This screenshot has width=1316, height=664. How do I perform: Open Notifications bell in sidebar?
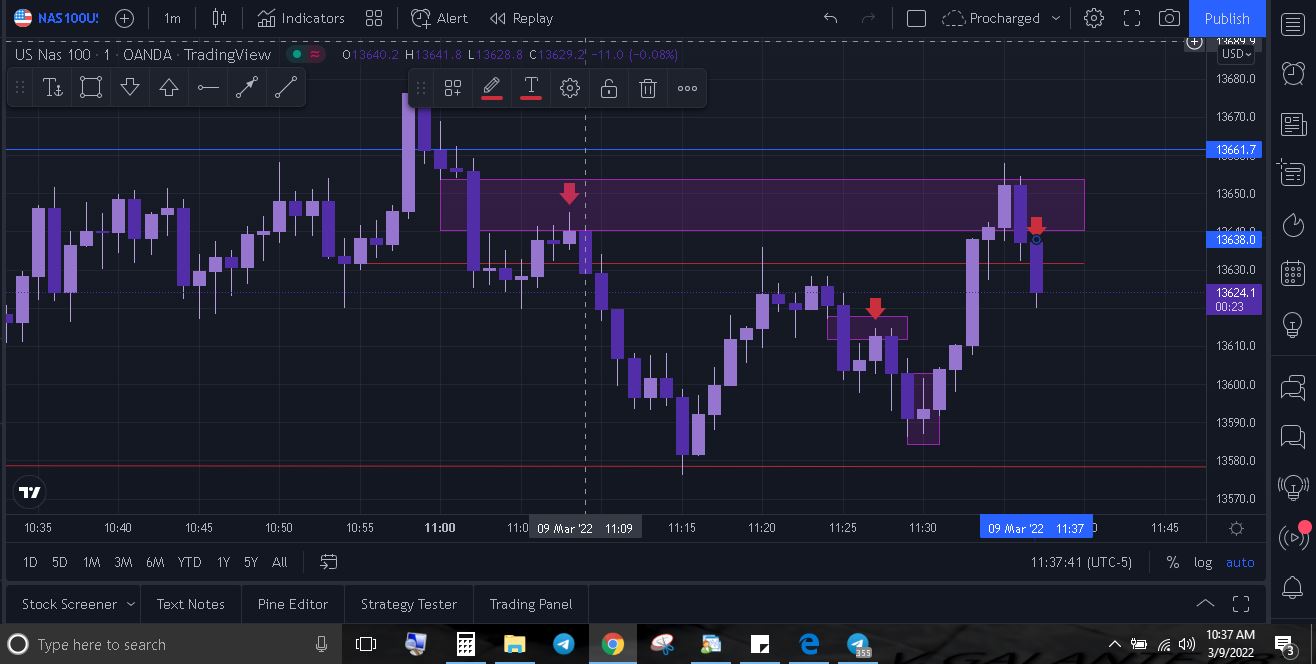pos(1293,588)
